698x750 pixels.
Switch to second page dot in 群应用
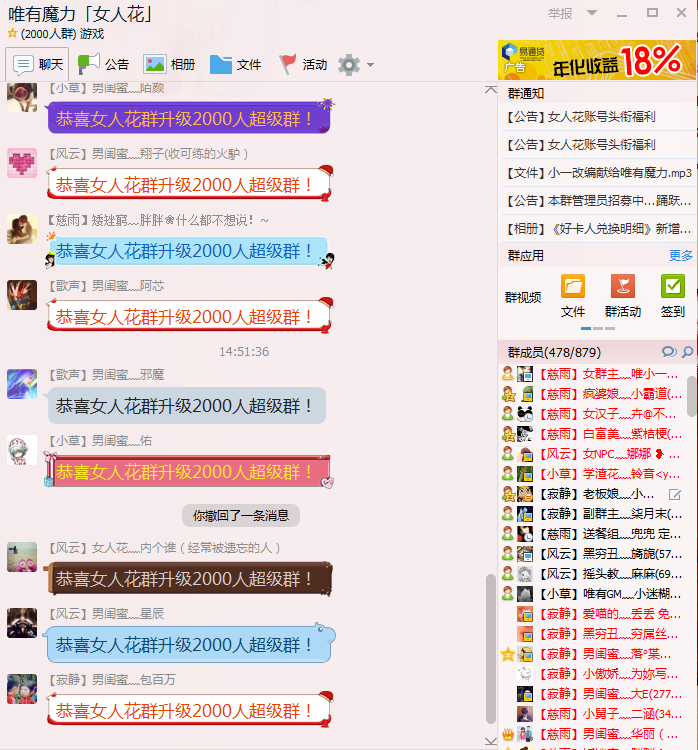(x=598, y=328)
